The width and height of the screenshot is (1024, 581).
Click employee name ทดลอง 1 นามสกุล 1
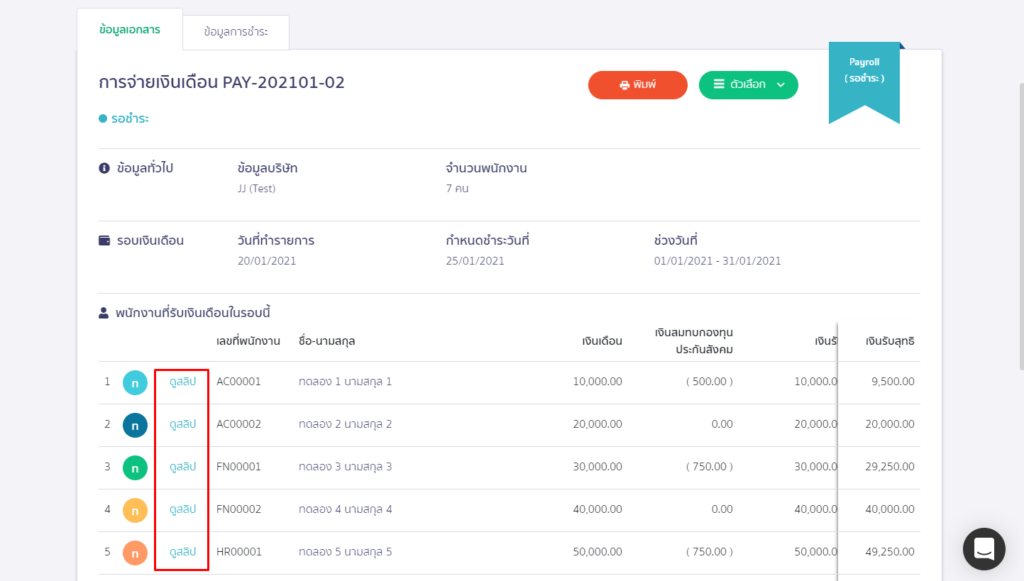[345, 382]
